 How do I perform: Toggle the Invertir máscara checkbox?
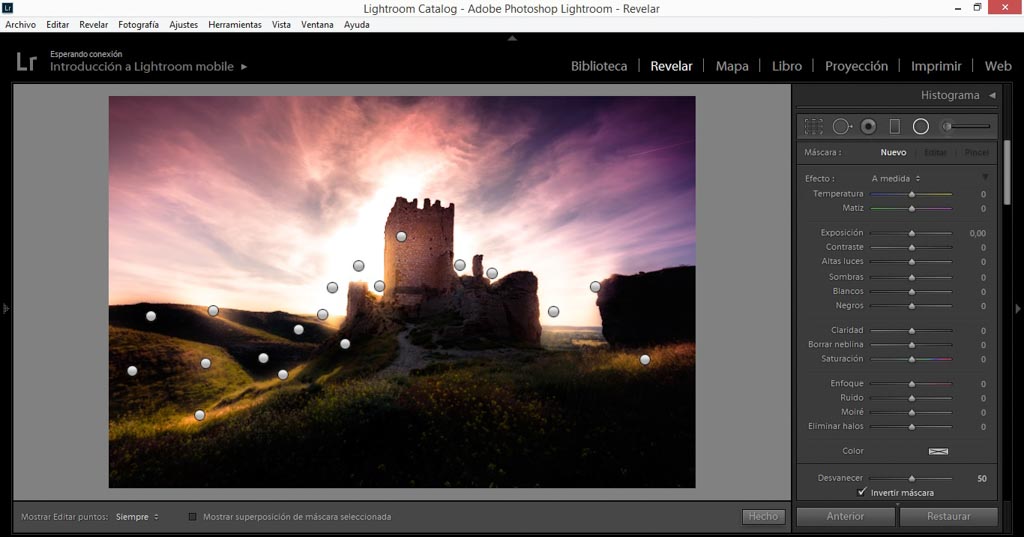tap(862, 493)
